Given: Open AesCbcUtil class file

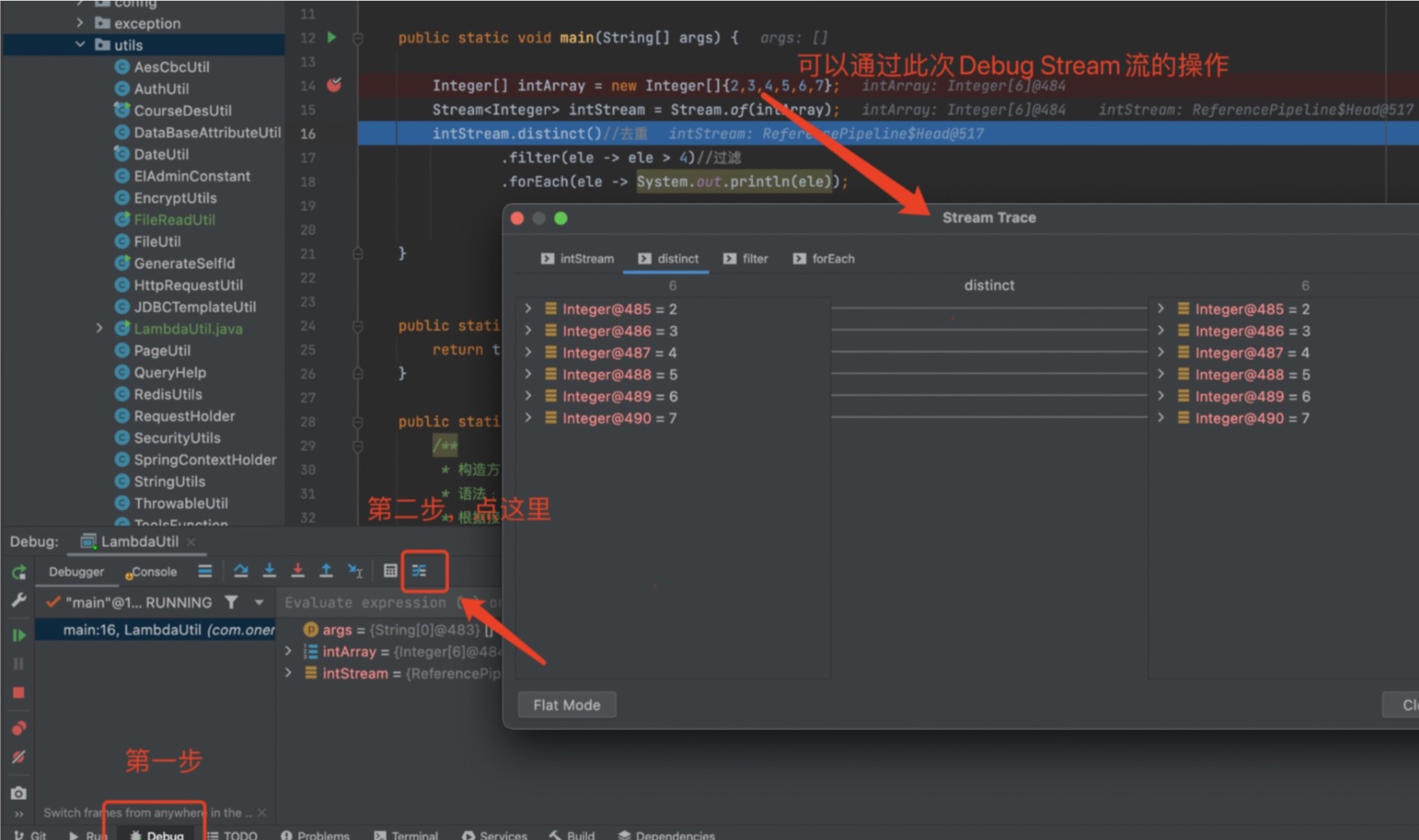Looking at the screenshot, I should coord(162,67).
